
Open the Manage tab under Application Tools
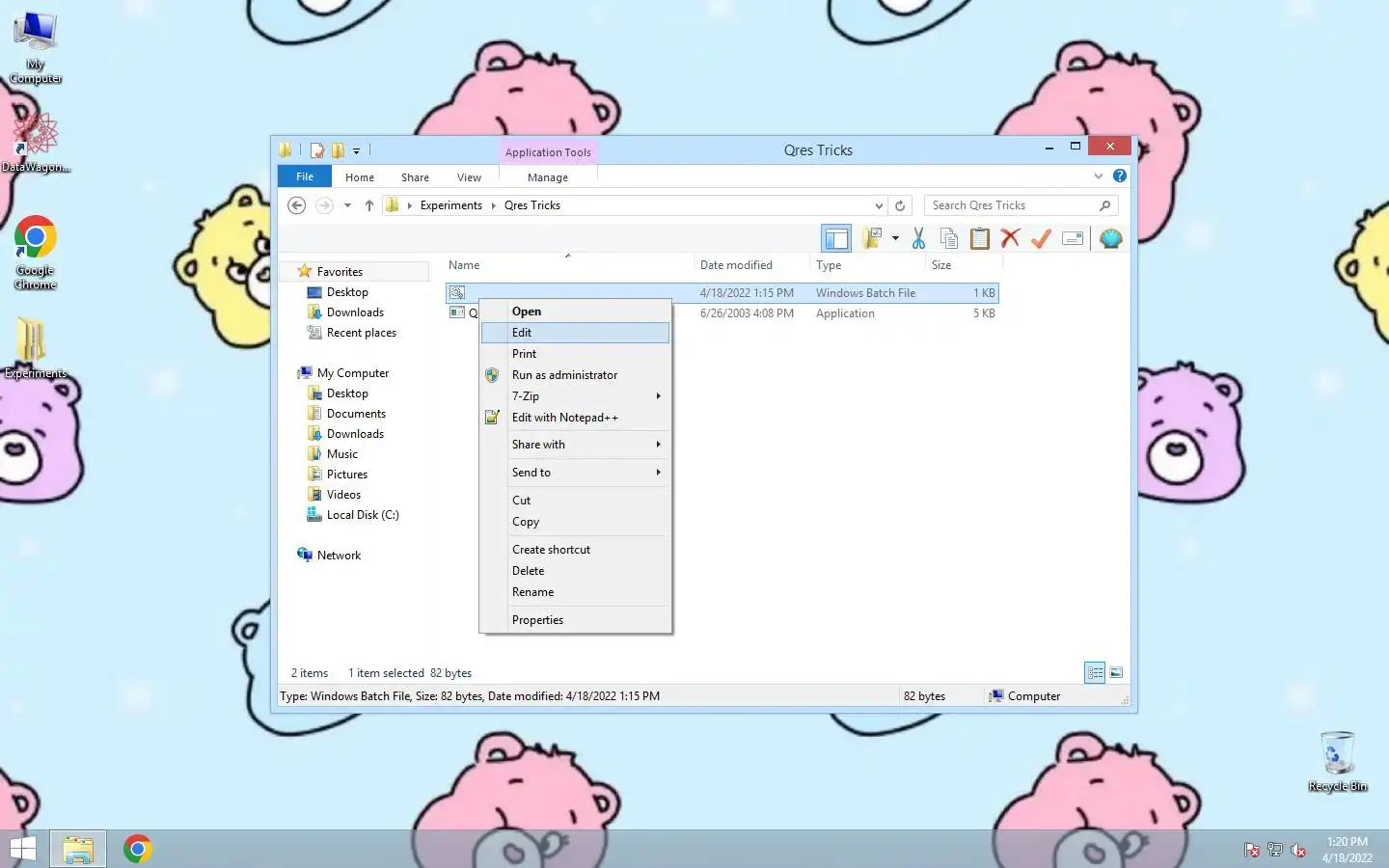tap(548, 177)
